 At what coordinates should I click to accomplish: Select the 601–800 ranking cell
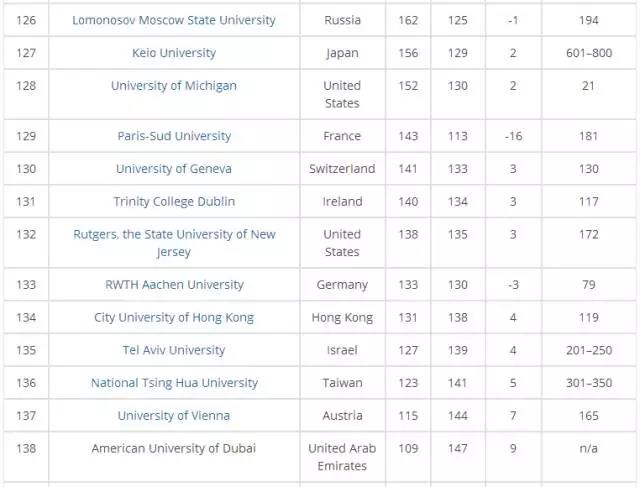point(588,53)
